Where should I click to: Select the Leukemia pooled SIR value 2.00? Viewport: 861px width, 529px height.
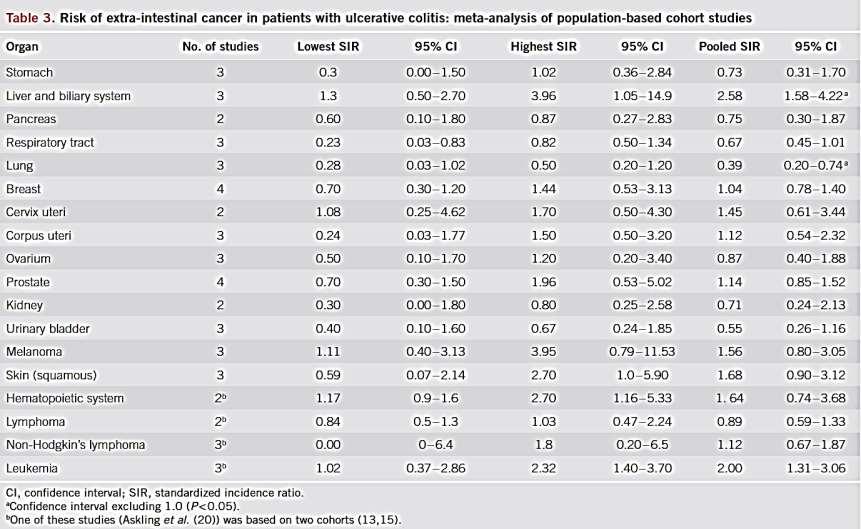click(x=729, y=469)
